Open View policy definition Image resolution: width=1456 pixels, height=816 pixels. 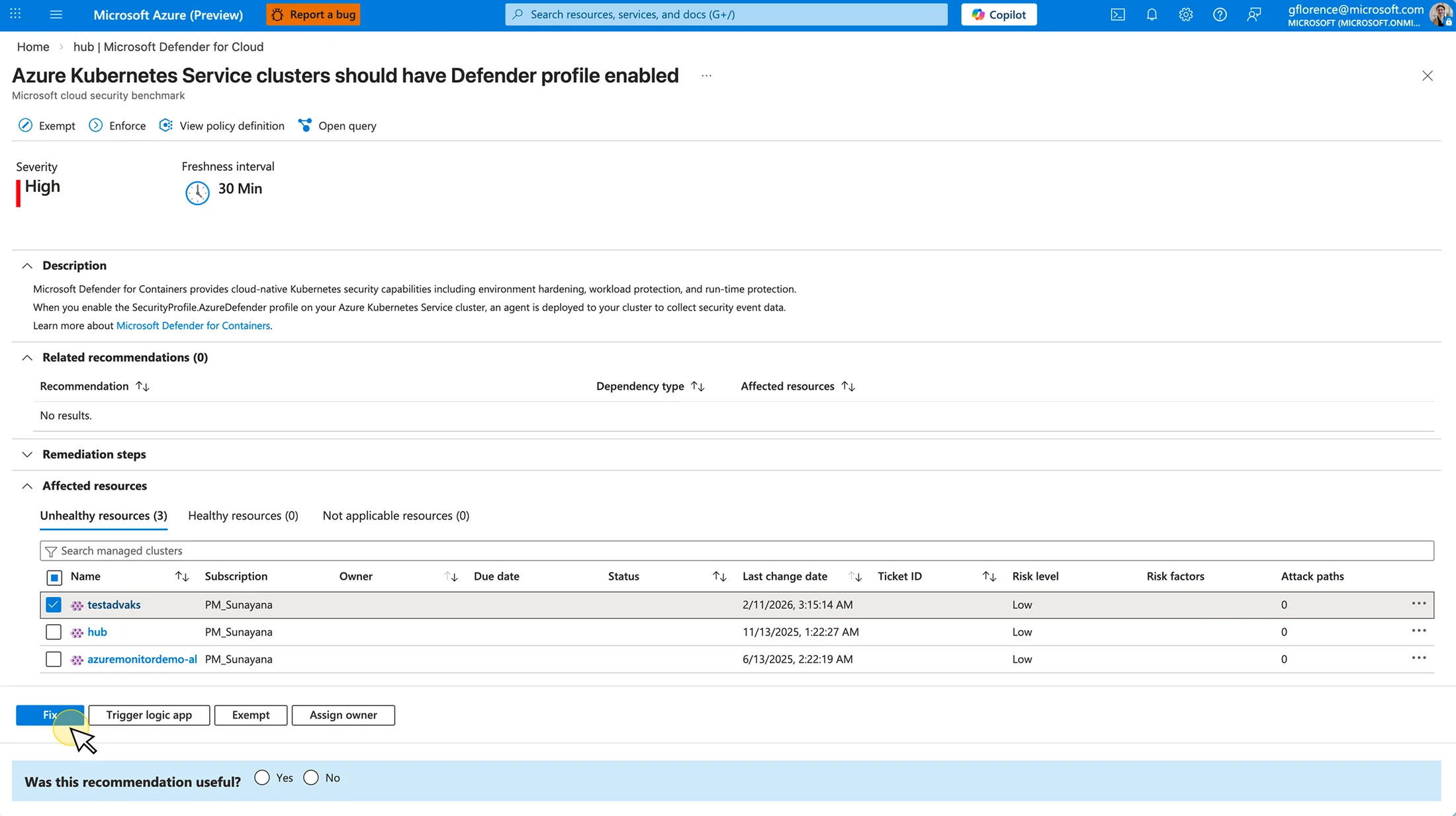click(x=222, y=126)
